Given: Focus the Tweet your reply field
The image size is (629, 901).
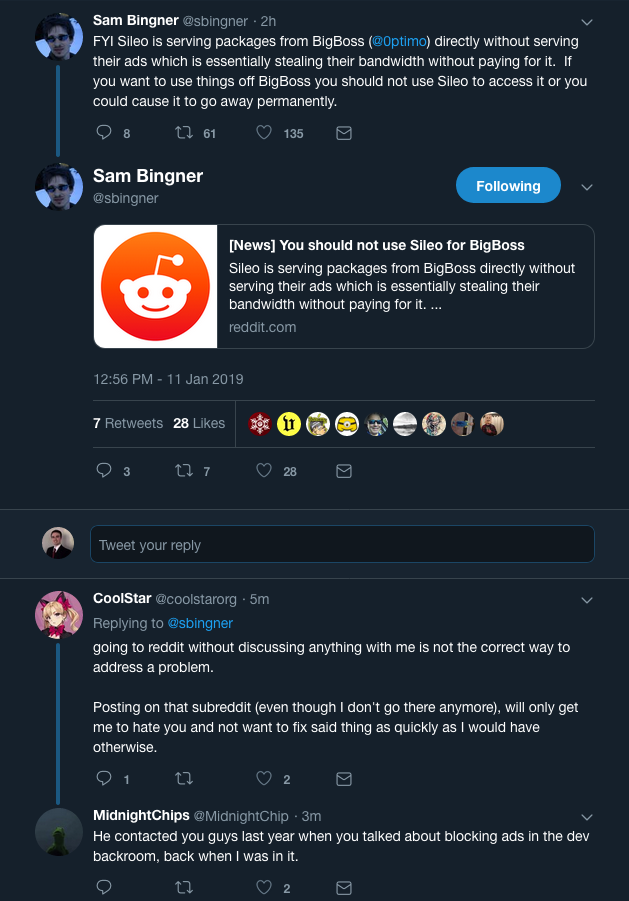Looking at the screenshot, I should 342,544.
